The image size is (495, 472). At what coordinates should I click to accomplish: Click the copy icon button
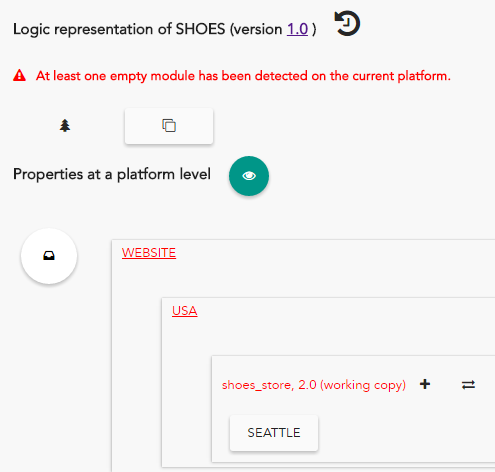pos(169,126)
